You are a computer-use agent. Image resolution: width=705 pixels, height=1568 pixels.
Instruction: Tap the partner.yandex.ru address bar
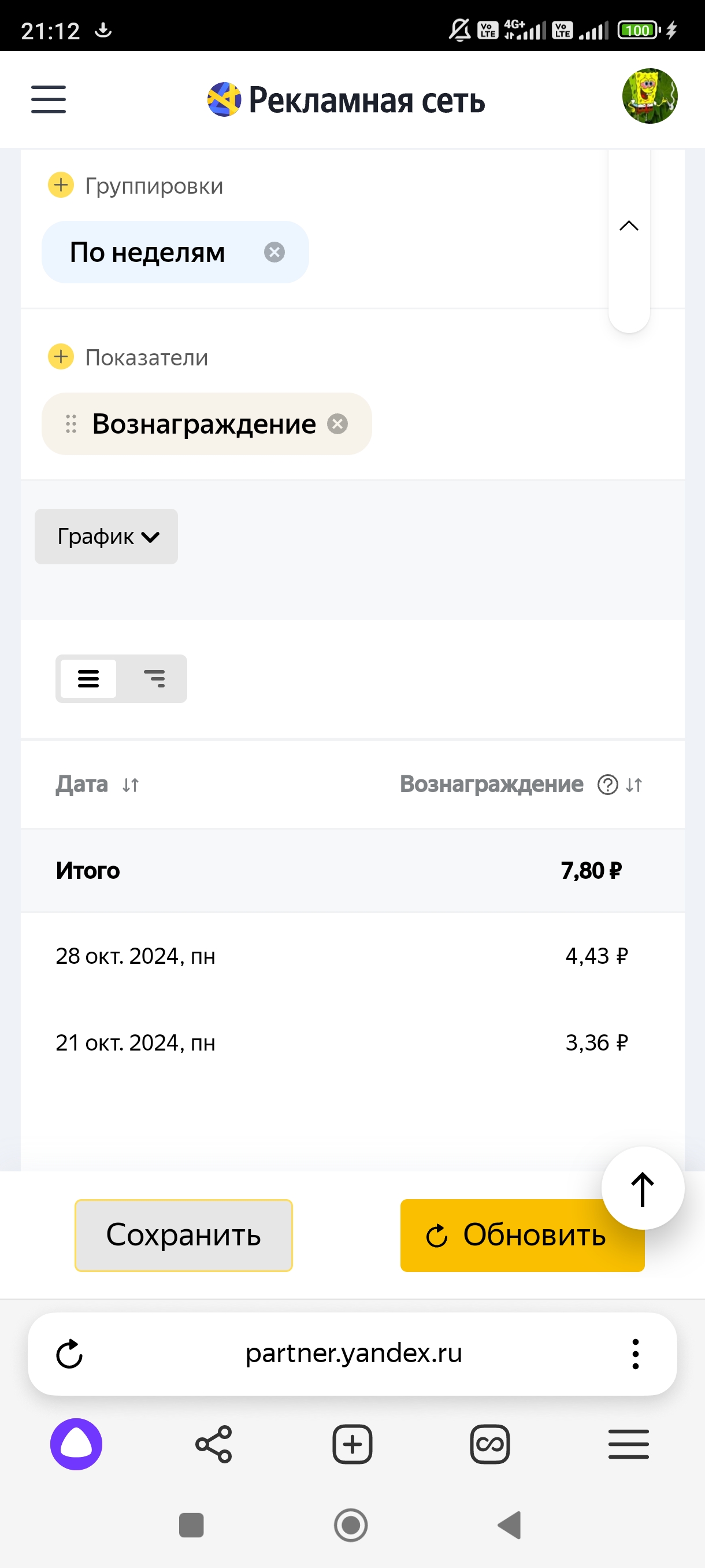point(354,1353)
